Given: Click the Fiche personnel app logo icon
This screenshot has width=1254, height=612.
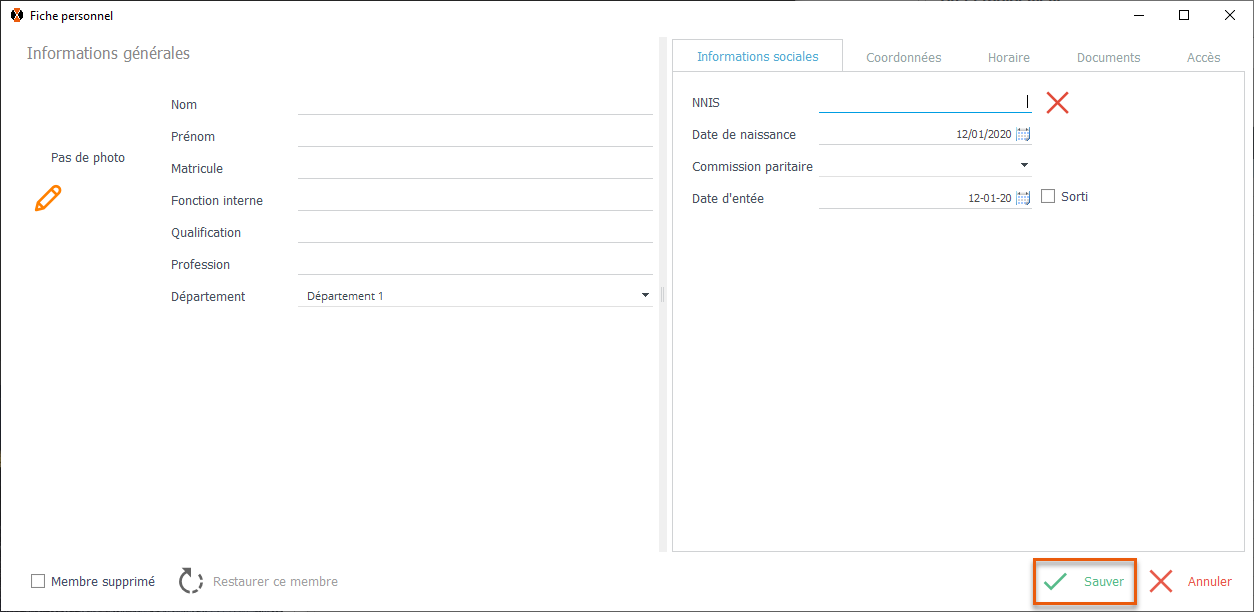Looking at the screenshot, I should 16,15.
